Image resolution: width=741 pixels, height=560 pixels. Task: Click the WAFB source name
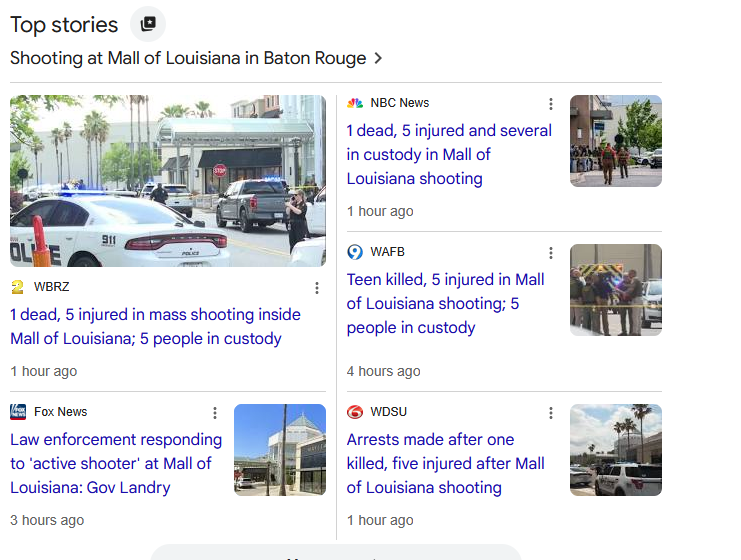point(388,252)
